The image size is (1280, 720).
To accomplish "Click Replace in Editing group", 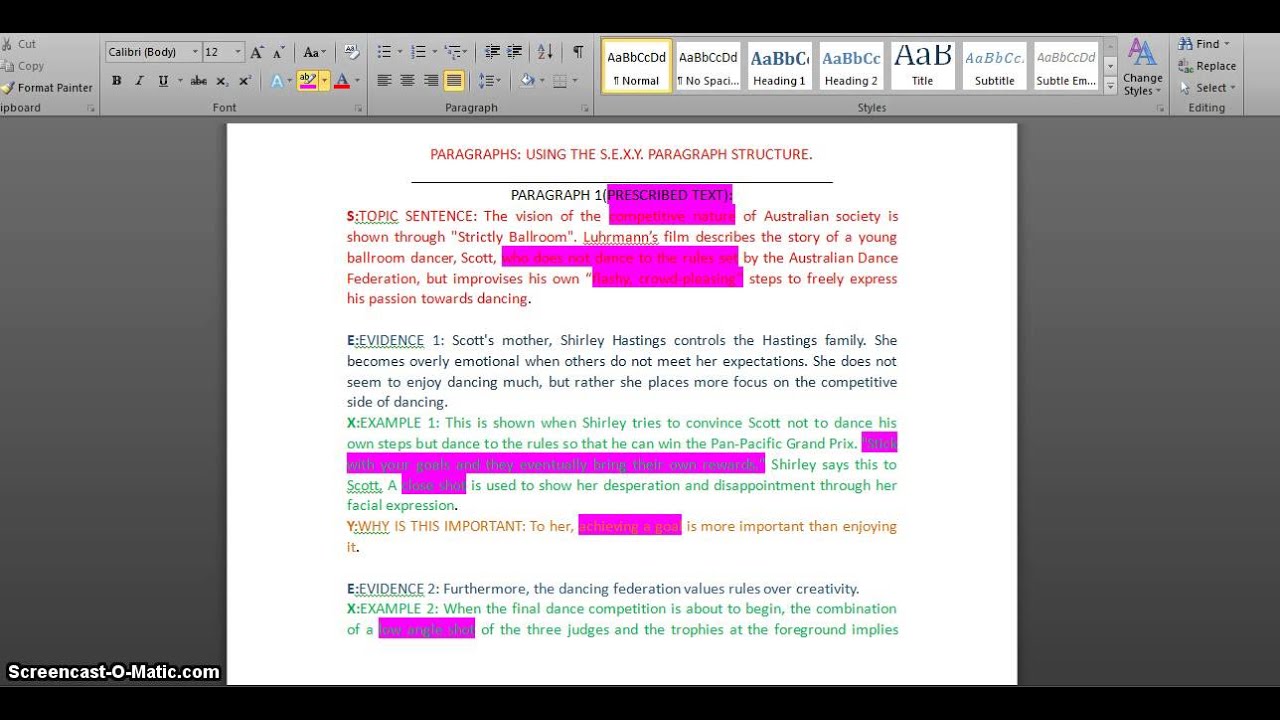I will pos(1207,66).
